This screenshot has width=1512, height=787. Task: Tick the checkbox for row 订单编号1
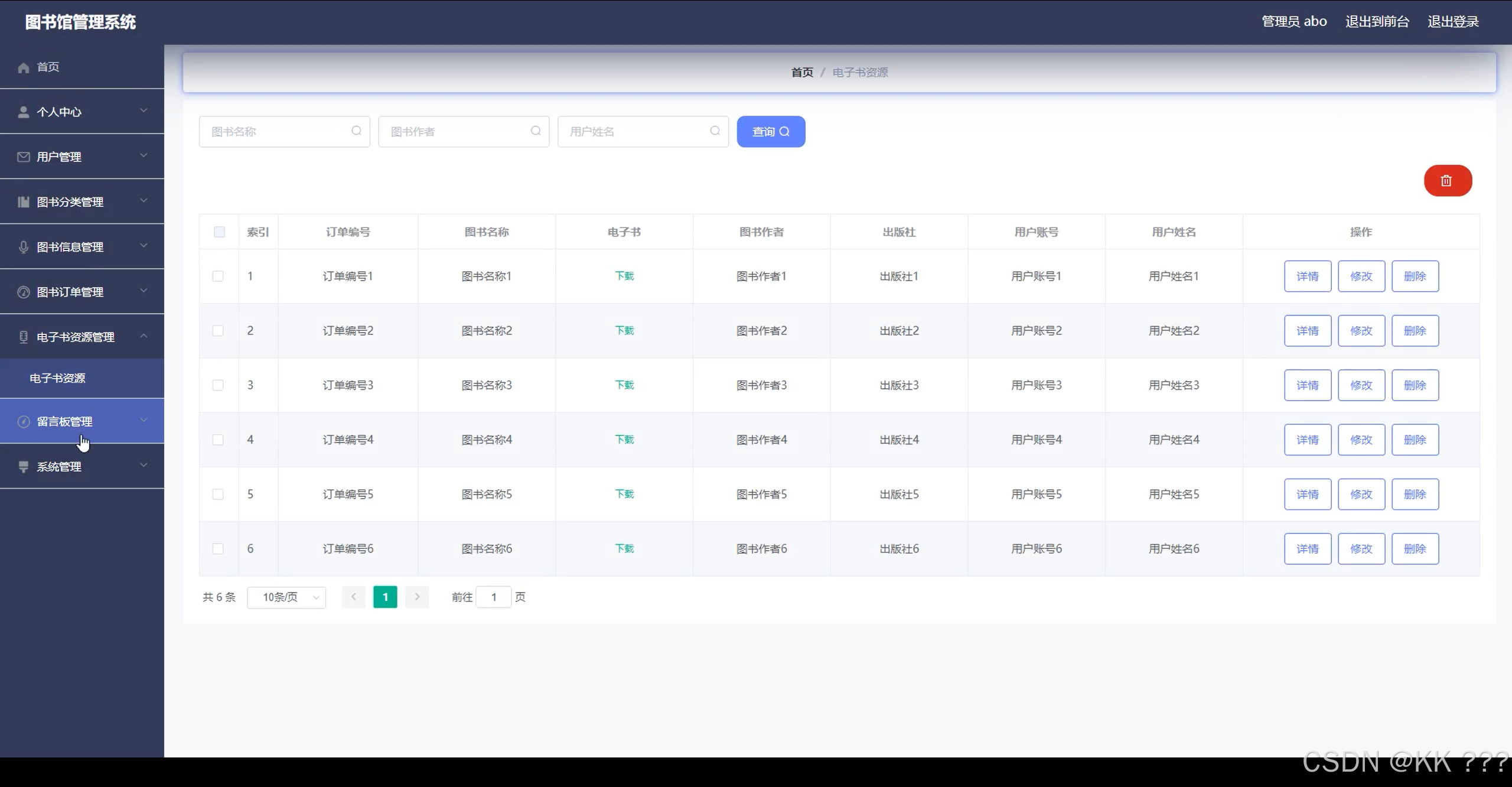point(218,277)
